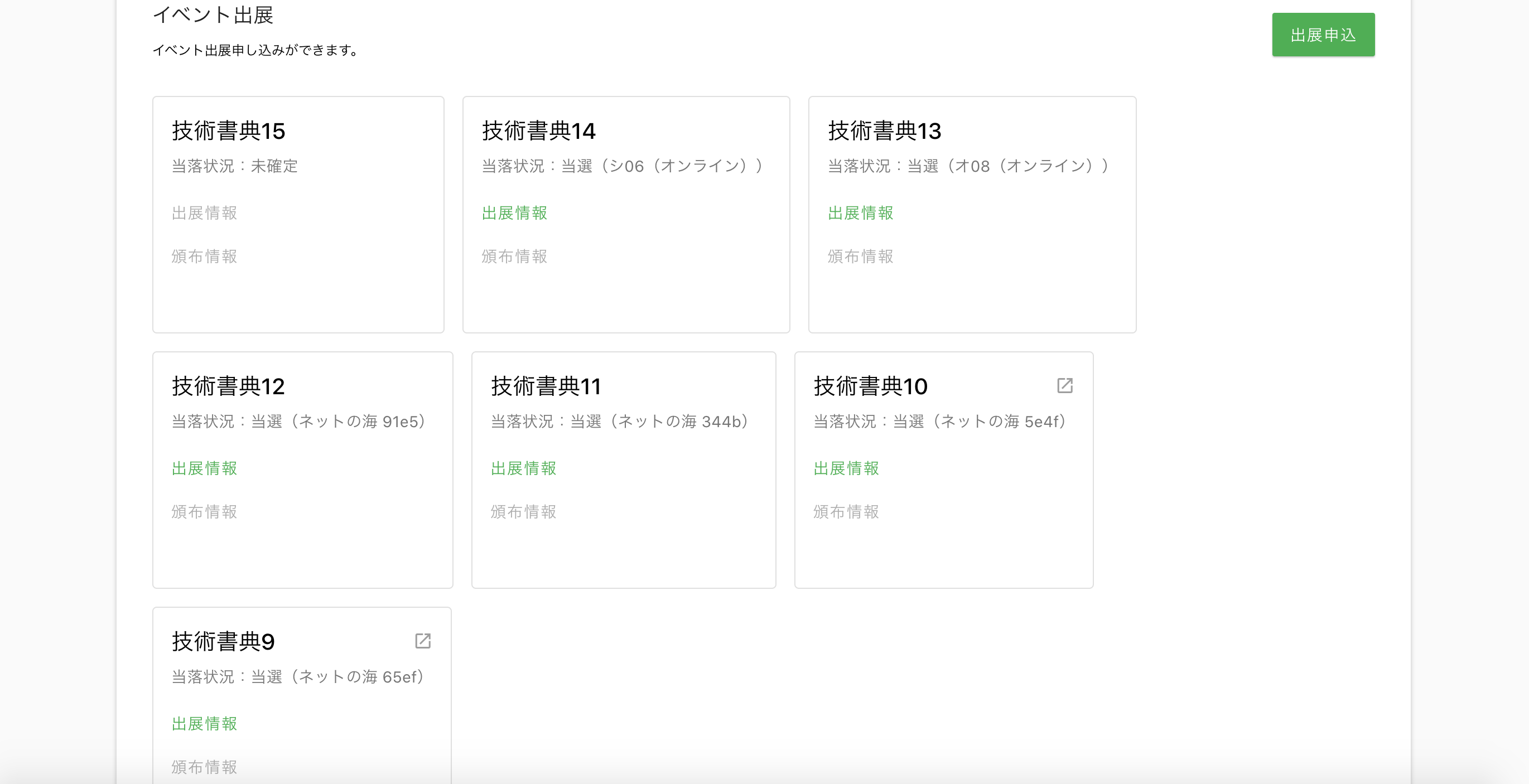Select the 技術書典12 card title
The height and width of the screenshot is (784, 1529).
click(229, 386)
